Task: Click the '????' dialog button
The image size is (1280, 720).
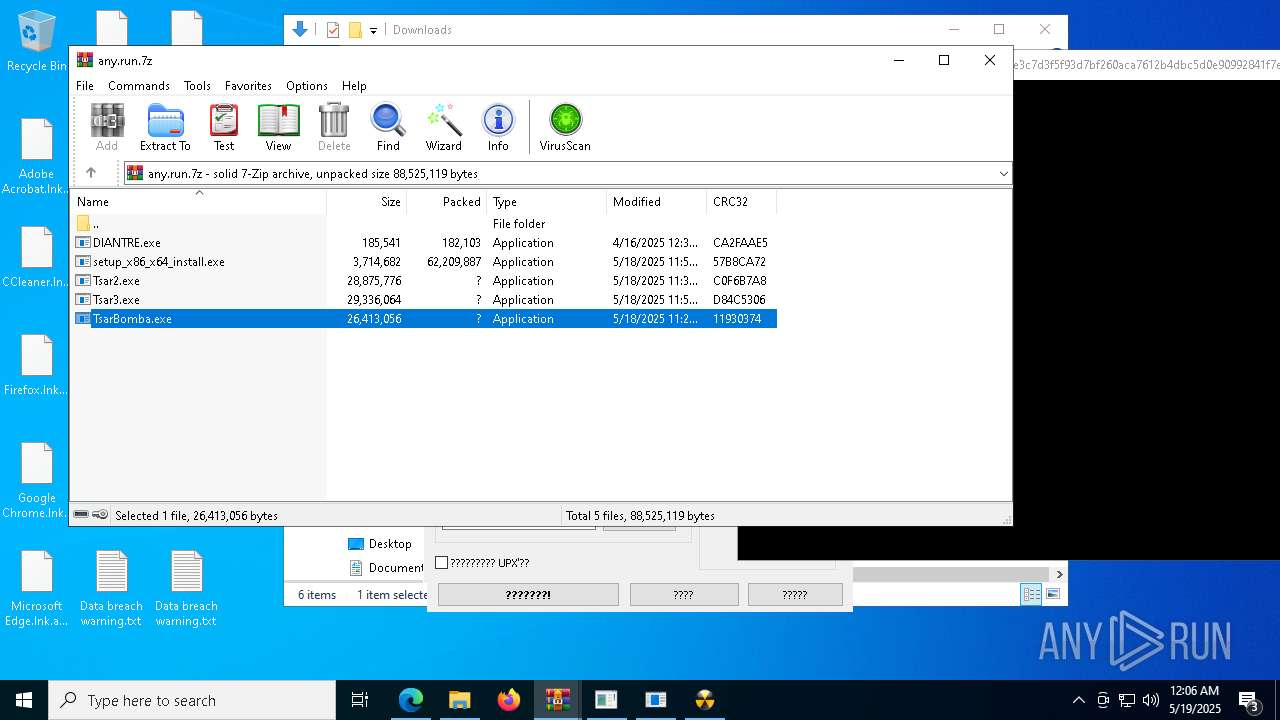Action: (x=684, y=595)
